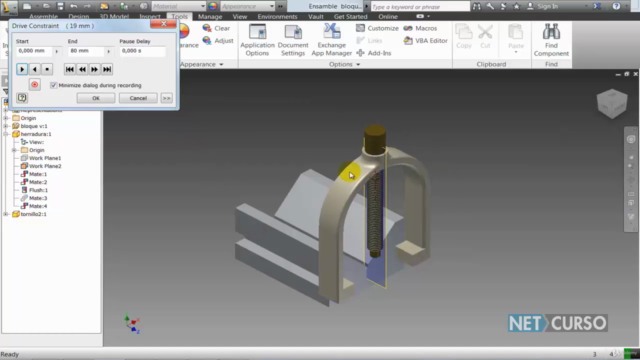
Task: Click the keyword search box
Action: tap(420, 7)
